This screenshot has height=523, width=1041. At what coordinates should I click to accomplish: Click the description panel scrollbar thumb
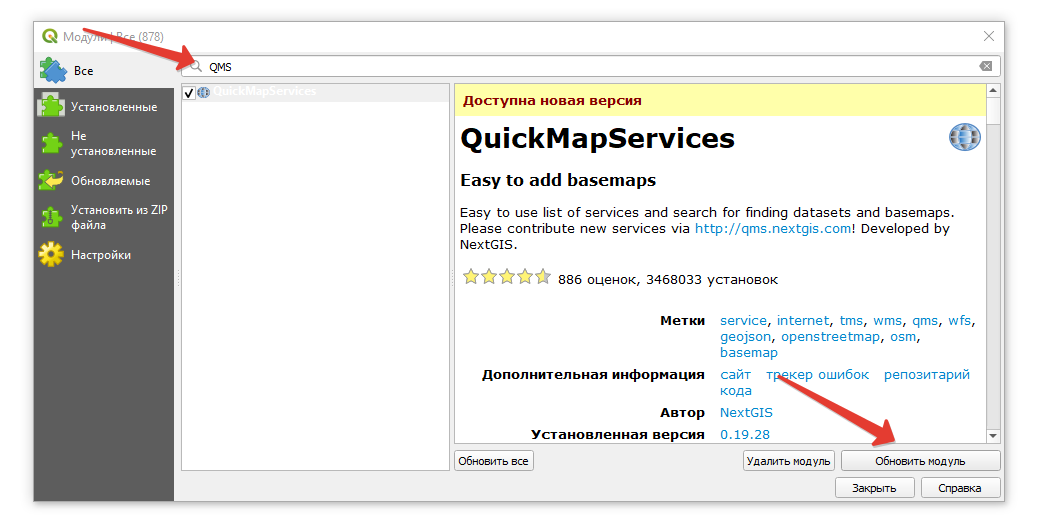993,110
